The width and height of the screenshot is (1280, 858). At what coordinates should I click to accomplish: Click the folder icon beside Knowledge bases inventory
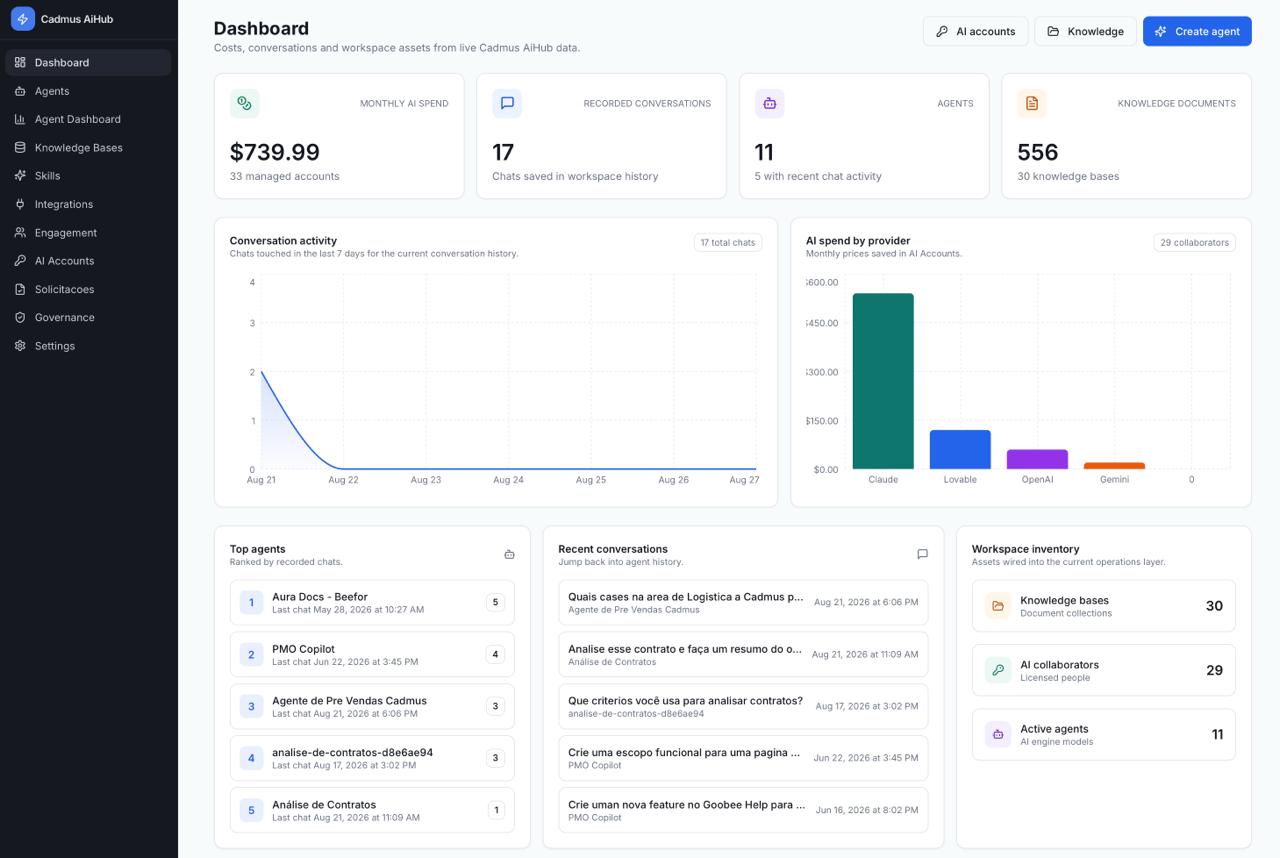click(998, 606)
